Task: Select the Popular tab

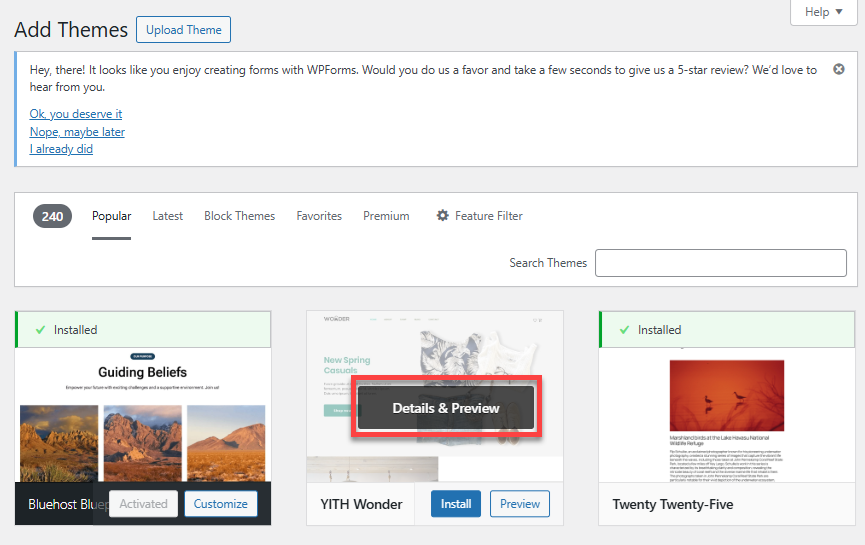Action: (111, 216)
